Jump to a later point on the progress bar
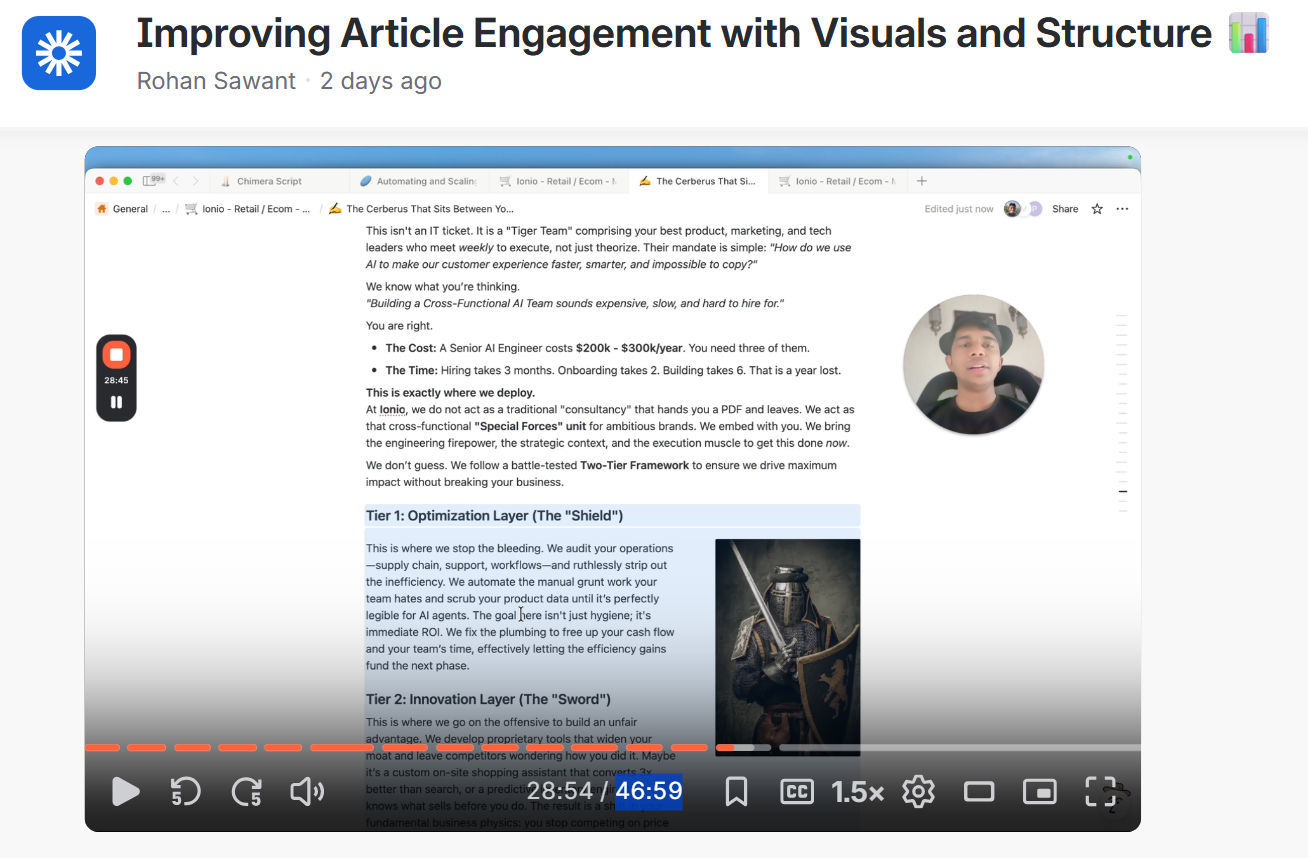The width and height of the screenshot is (1308, 858). (950, 747)
